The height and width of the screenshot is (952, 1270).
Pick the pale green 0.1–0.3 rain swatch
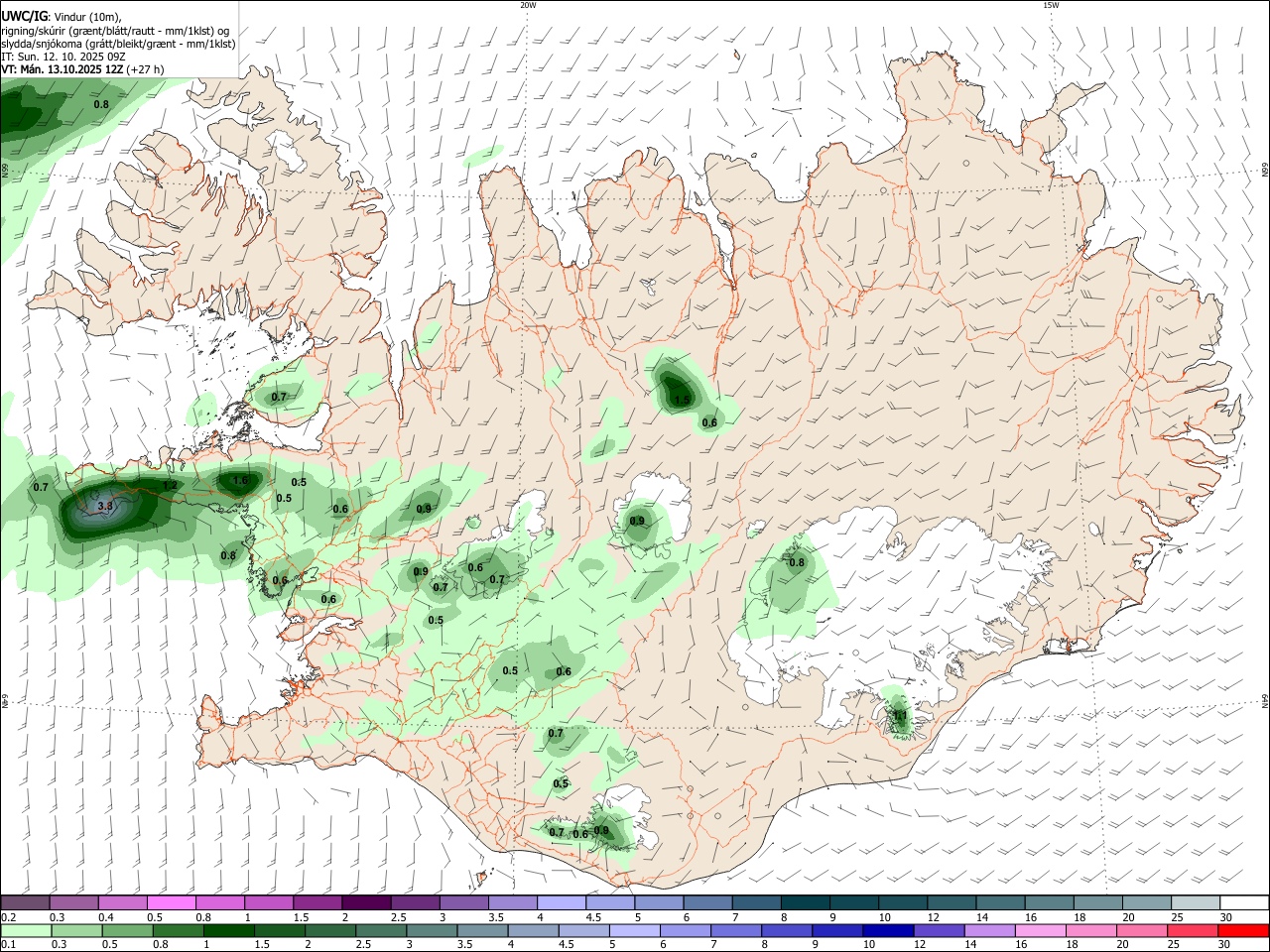[x=26, y=930]
